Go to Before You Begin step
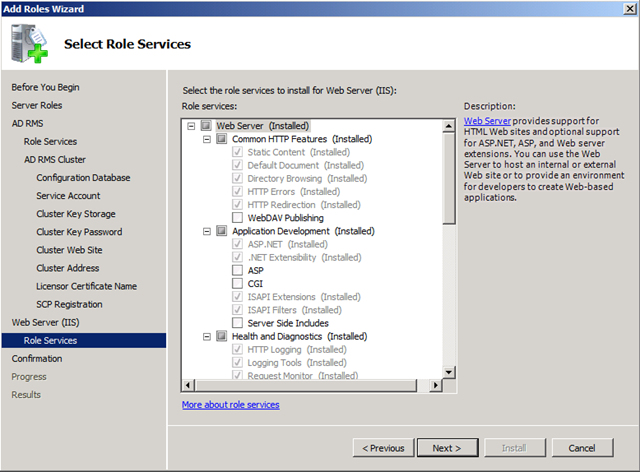Image resolution: width=640 pixels, height=472 pixels. [x=45, y=87]
